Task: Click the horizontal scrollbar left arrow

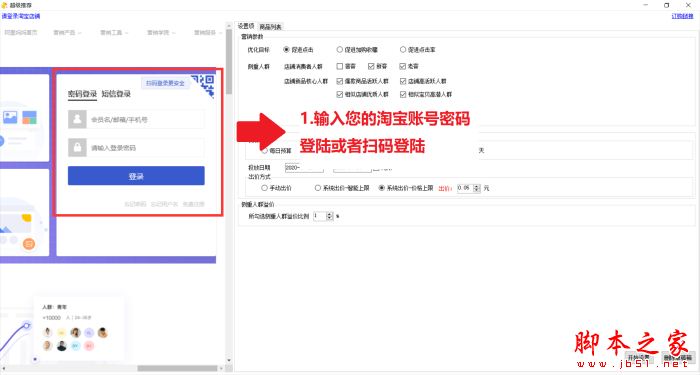Action: tap(3, 368)
